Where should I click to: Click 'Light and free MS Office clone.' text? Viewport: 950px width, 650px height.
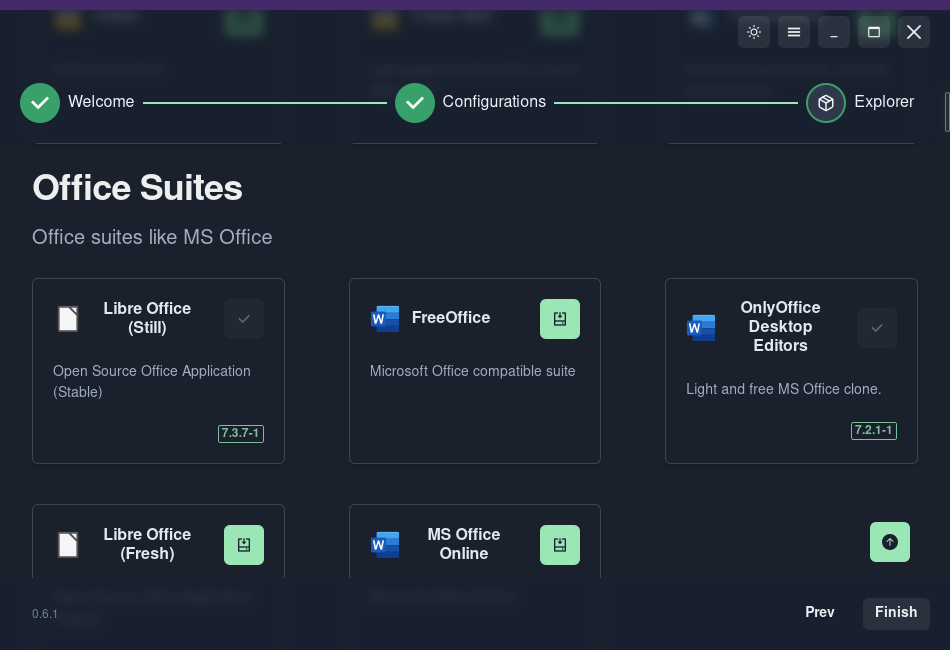(783, 389)
